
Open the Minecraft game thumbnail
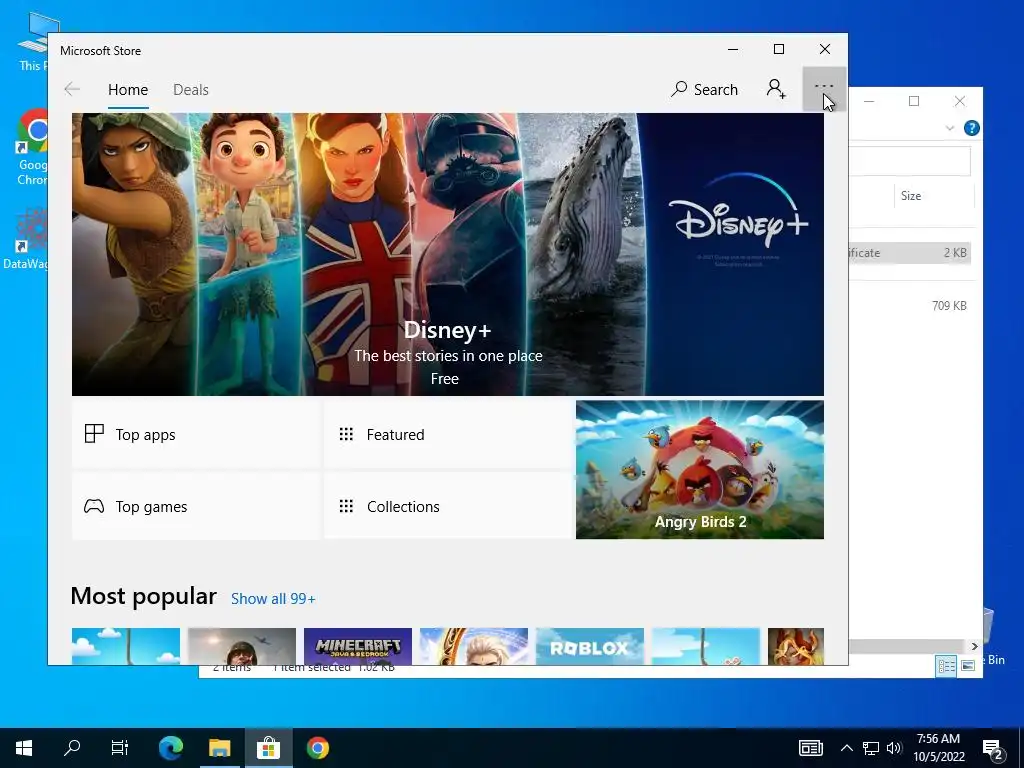click(x=358, y=647)
